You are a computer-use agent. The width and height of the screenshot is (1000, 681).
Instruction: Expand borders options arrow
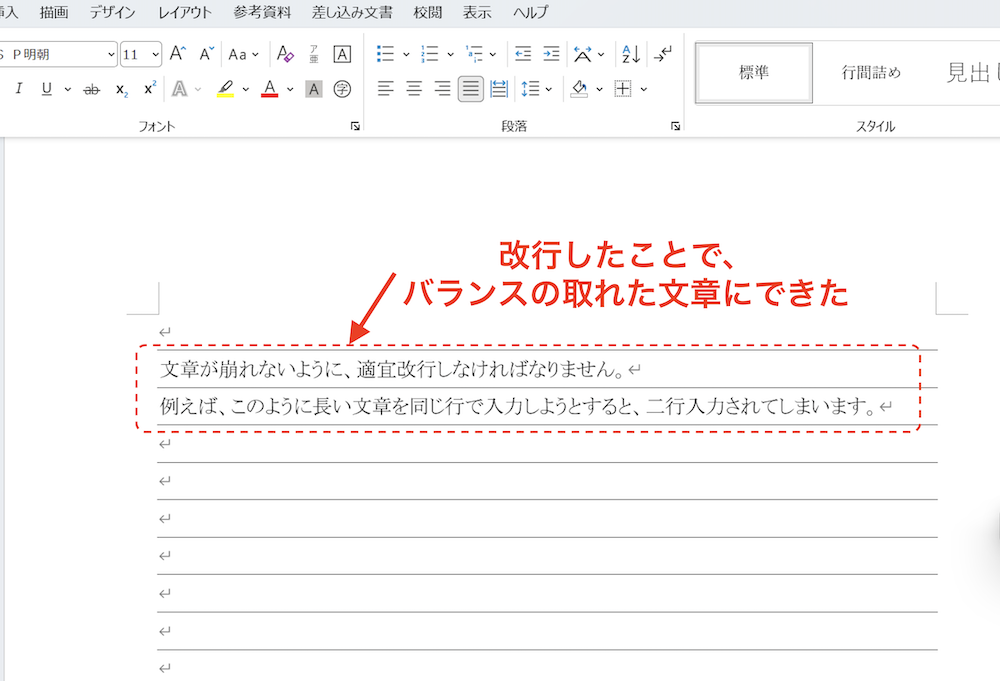pos(643,89)
